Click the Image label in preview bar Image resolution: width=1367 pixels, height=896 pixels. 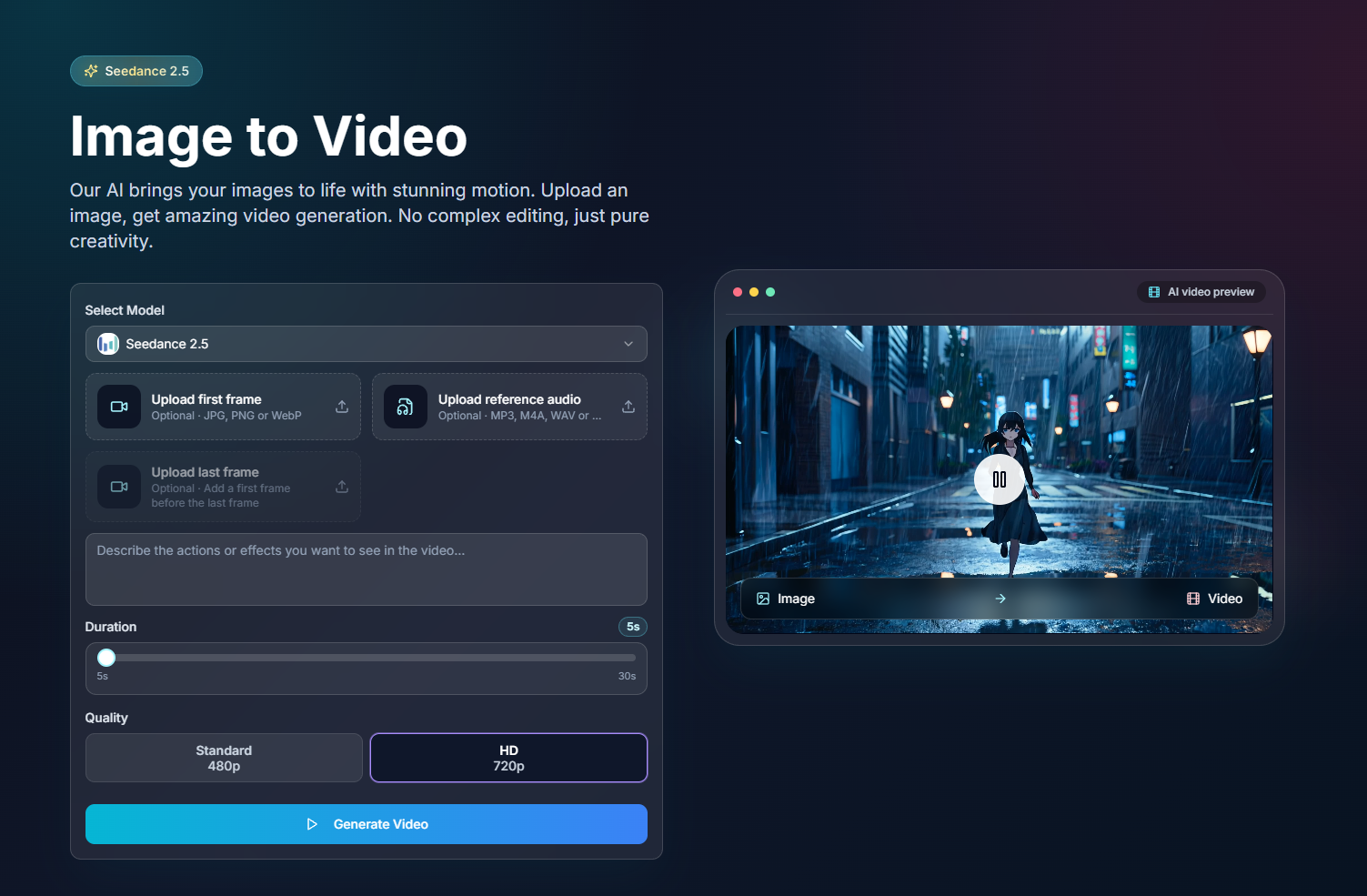tap(796, 599)
